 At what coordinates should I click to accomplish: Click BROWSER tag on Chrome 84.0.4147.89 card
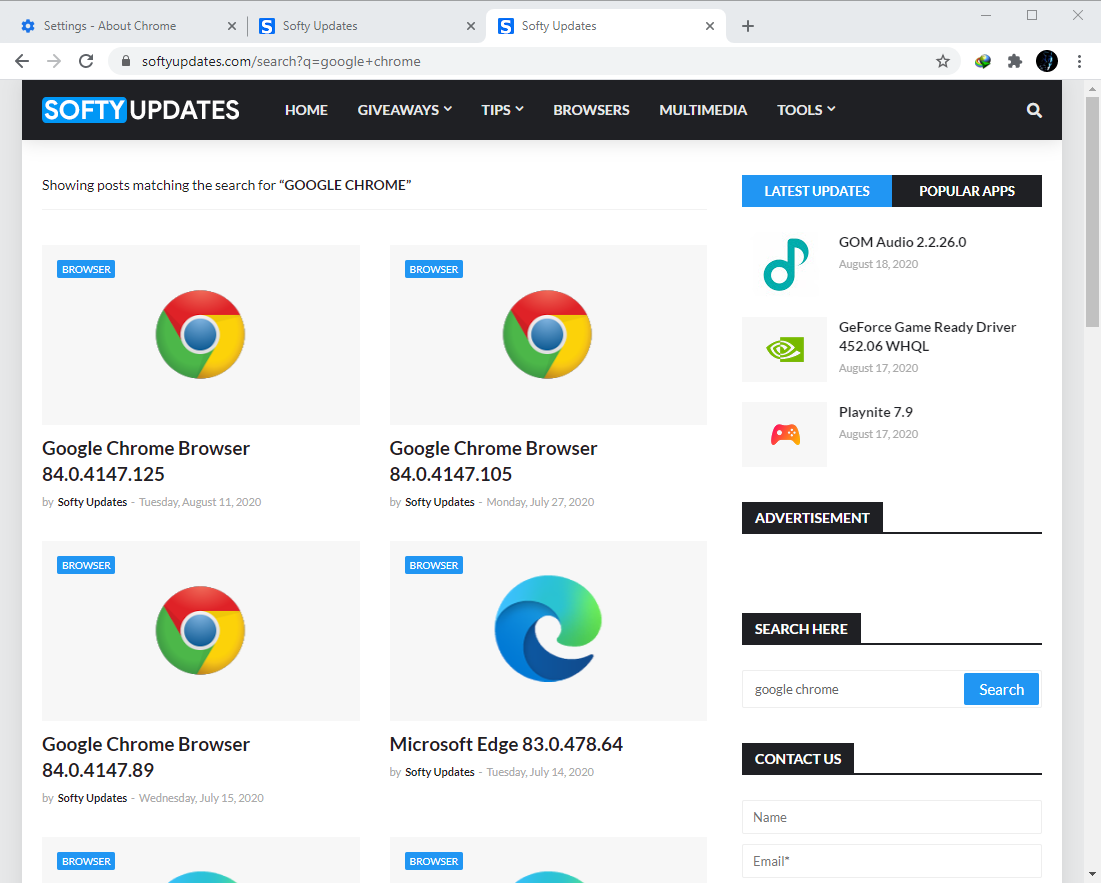(x=86, y=566)
